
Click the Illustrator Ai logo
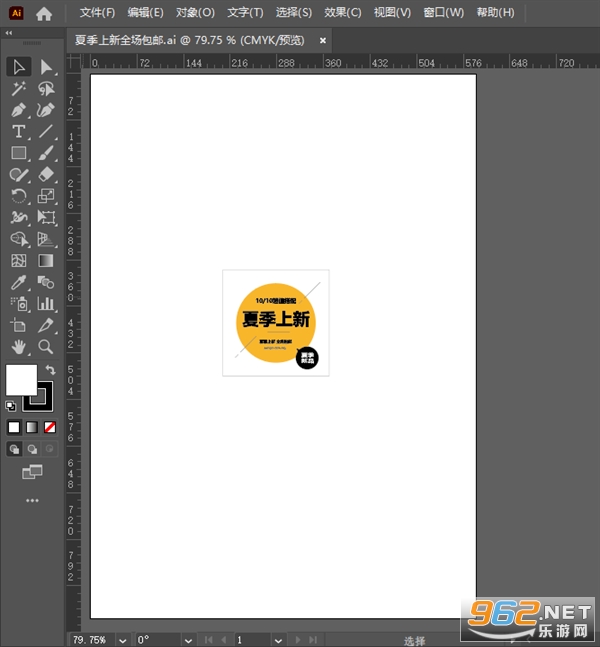(17, 13)
